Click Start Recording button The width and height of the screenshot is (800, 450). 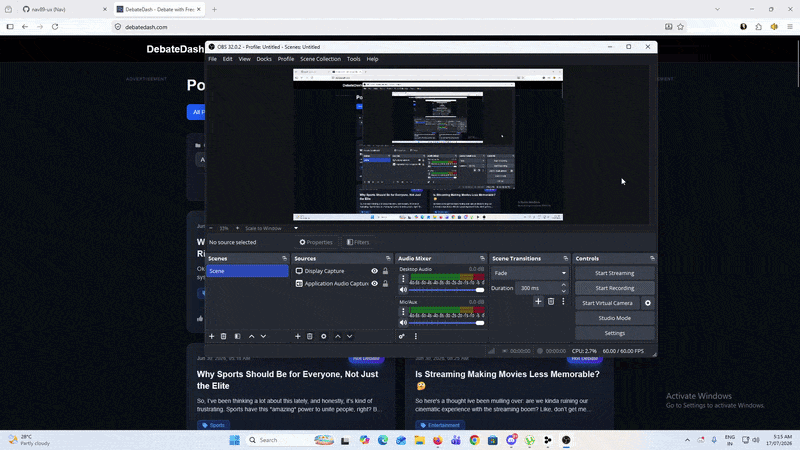pos(614,288)
